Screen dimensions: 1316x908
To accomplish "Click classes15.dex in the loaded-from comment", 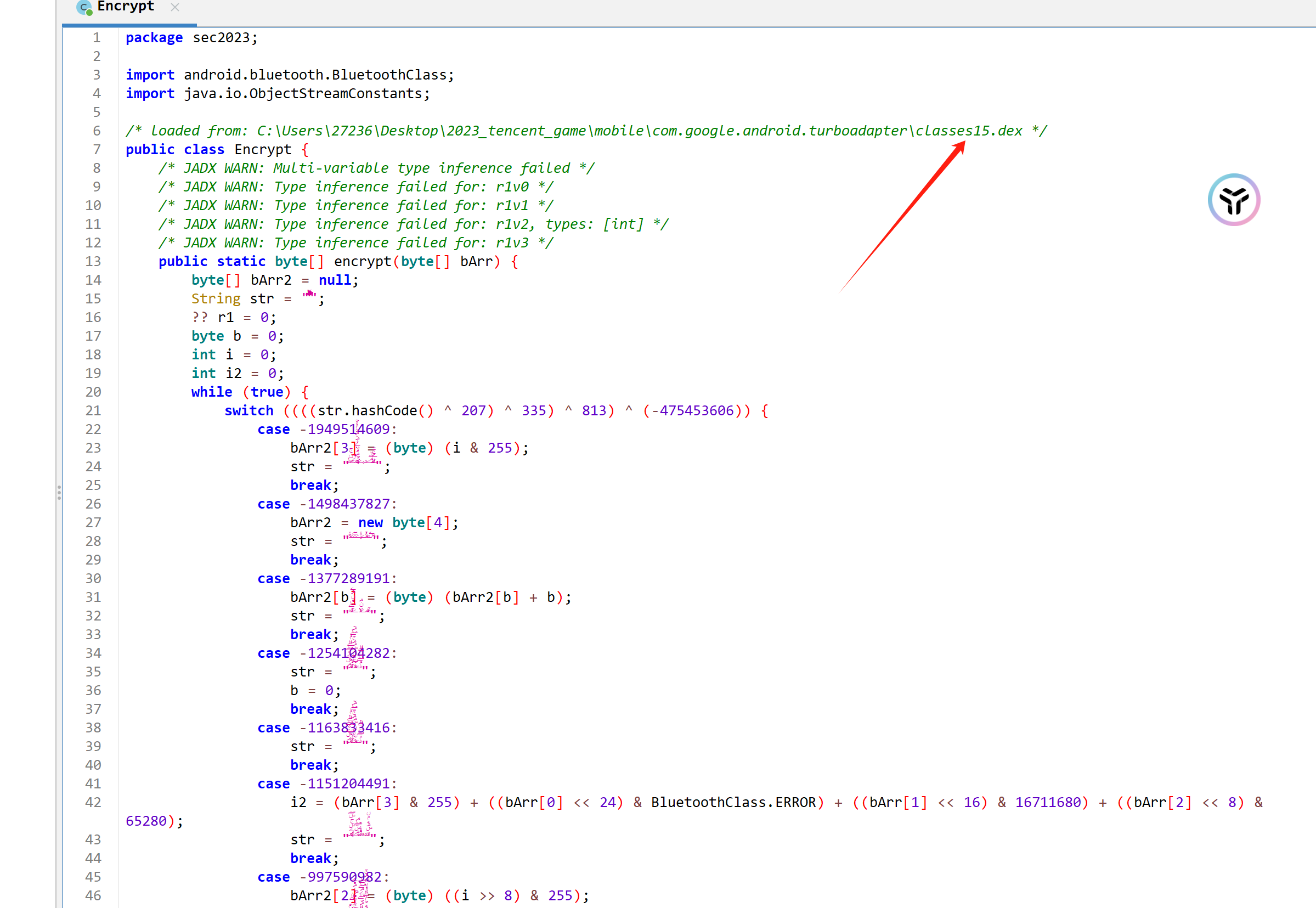I will (969, 131).
